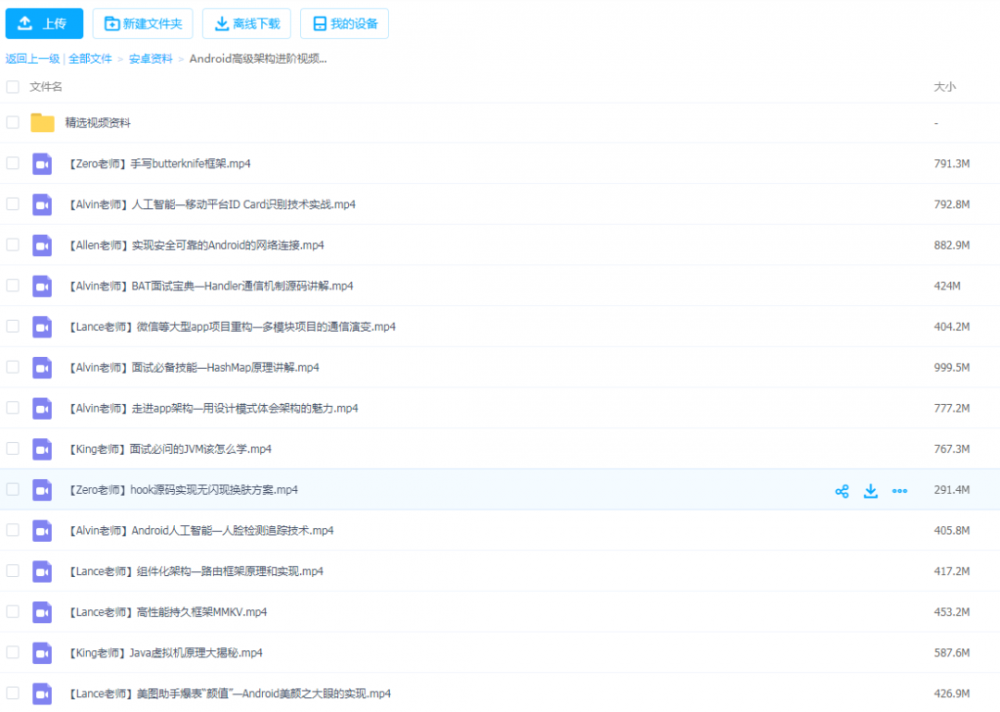Click the share icon on the hook源码 video row
The height and width of the screenshot is (712, 1000).
pos(842,490)
